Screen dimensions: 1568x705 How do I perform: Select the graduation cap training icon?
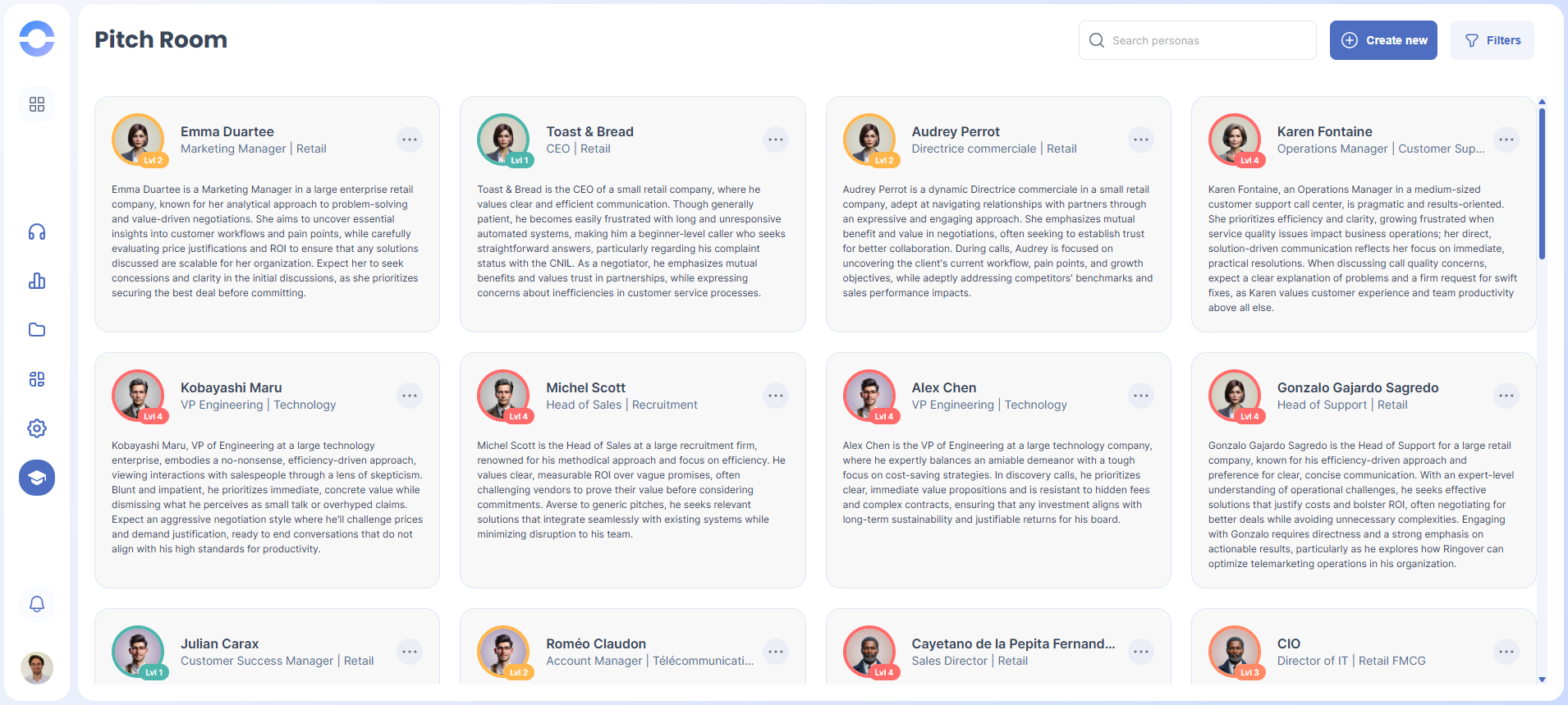[x=37, y=478]
